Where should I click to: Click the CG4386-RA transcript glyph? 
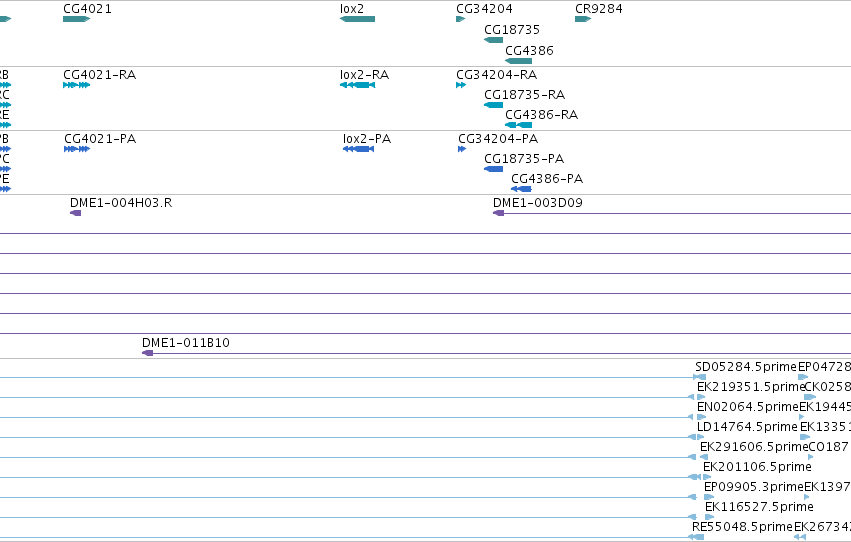[518, 125]
